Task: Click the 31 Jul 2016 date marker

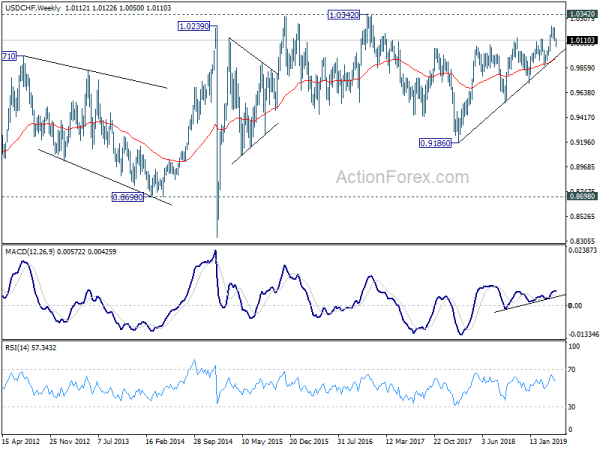Action: (355, 441)
